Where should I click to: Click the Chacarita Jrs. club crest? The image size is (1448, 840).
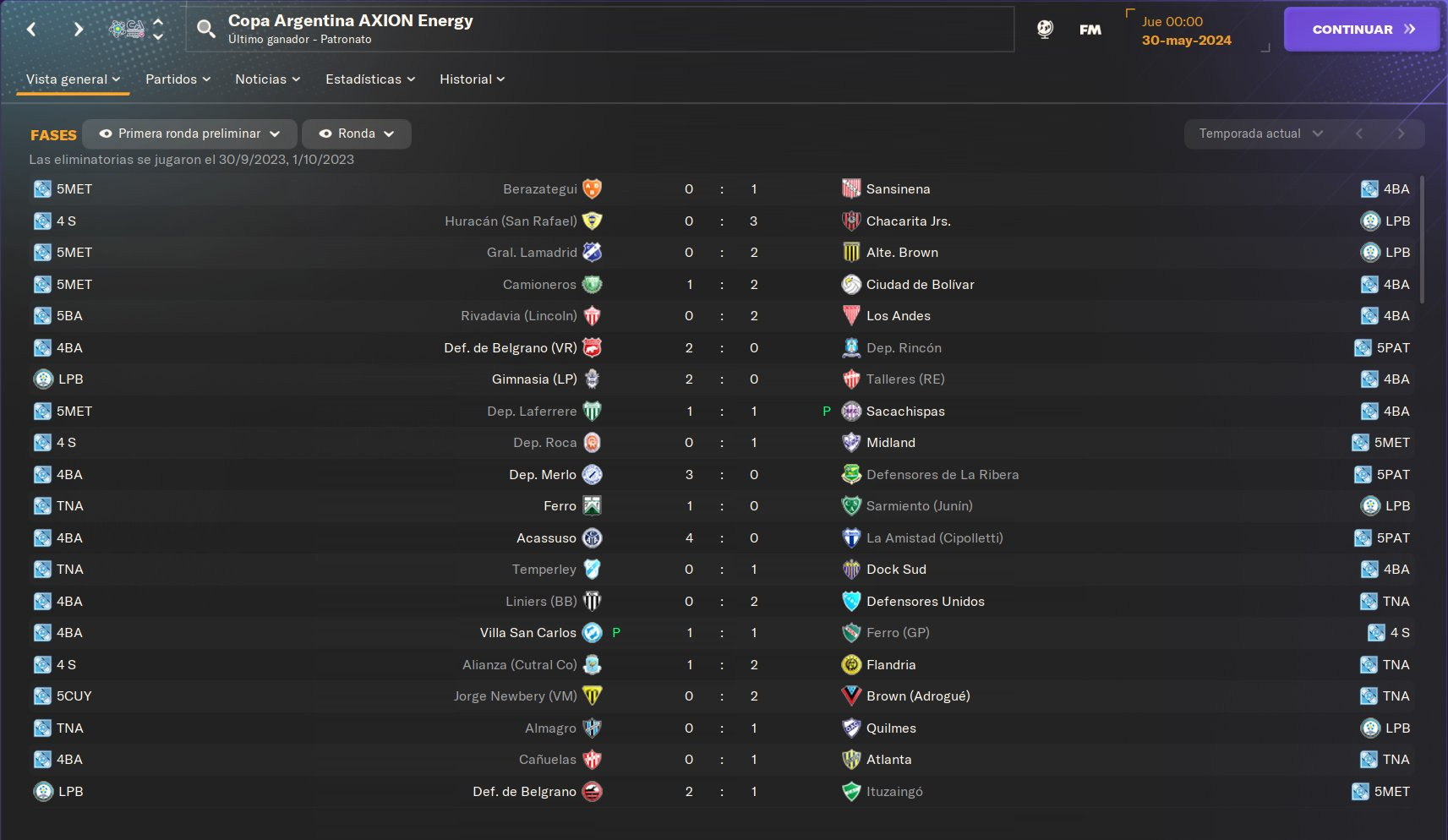click(851, 221)
